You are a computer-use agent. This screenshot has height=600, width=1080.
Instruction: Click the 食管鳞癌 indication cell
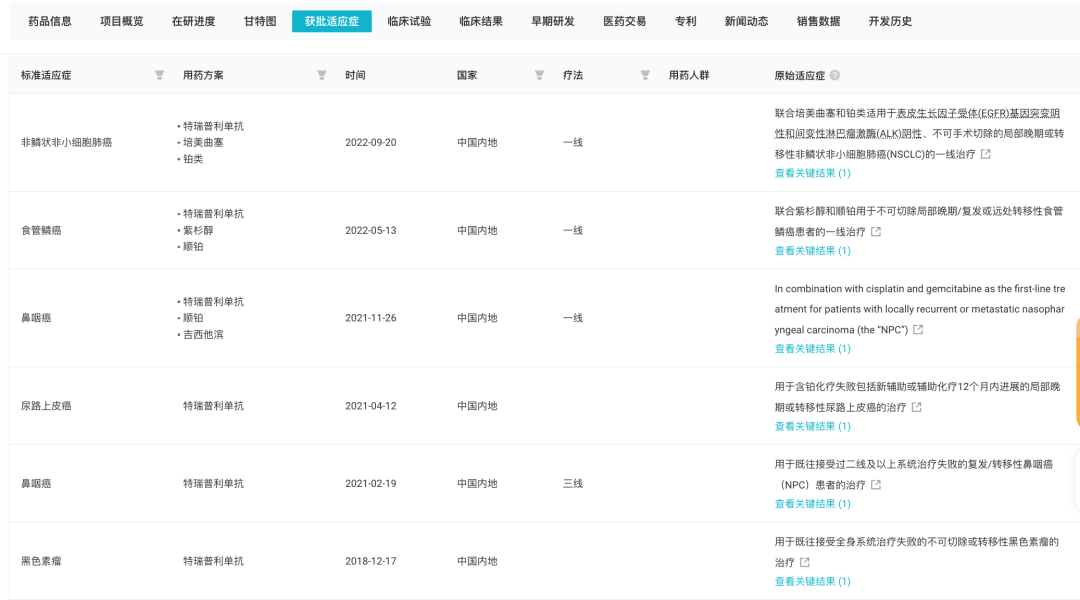click(x=41, y=230)
